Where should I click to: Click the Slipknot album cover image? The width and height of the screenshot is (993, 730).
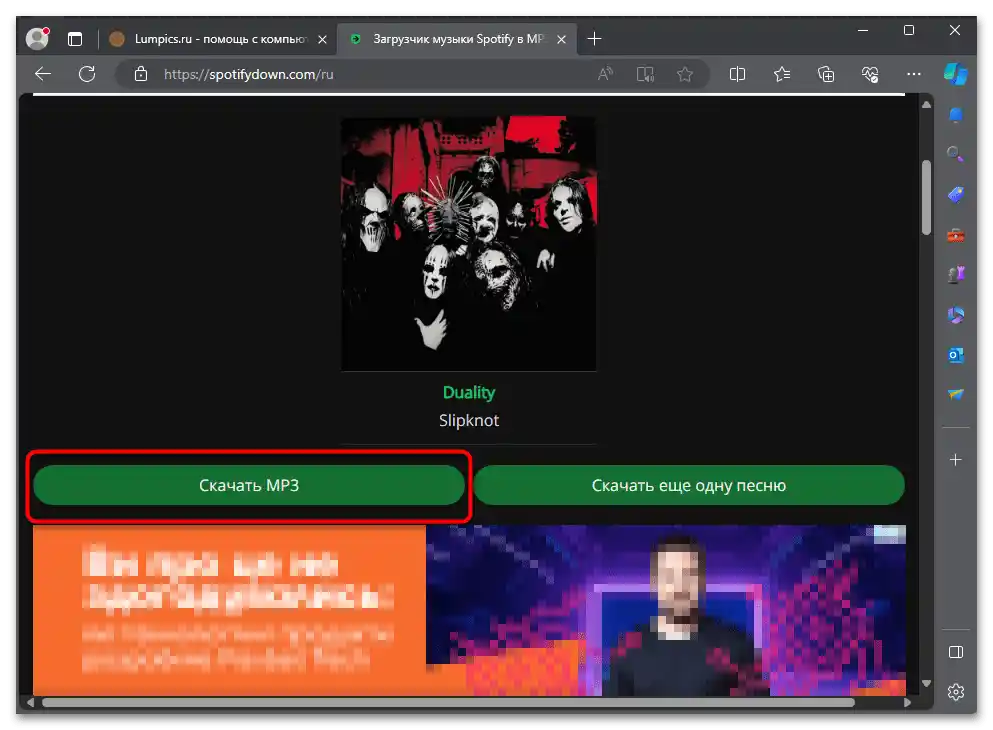coord(469,243)
